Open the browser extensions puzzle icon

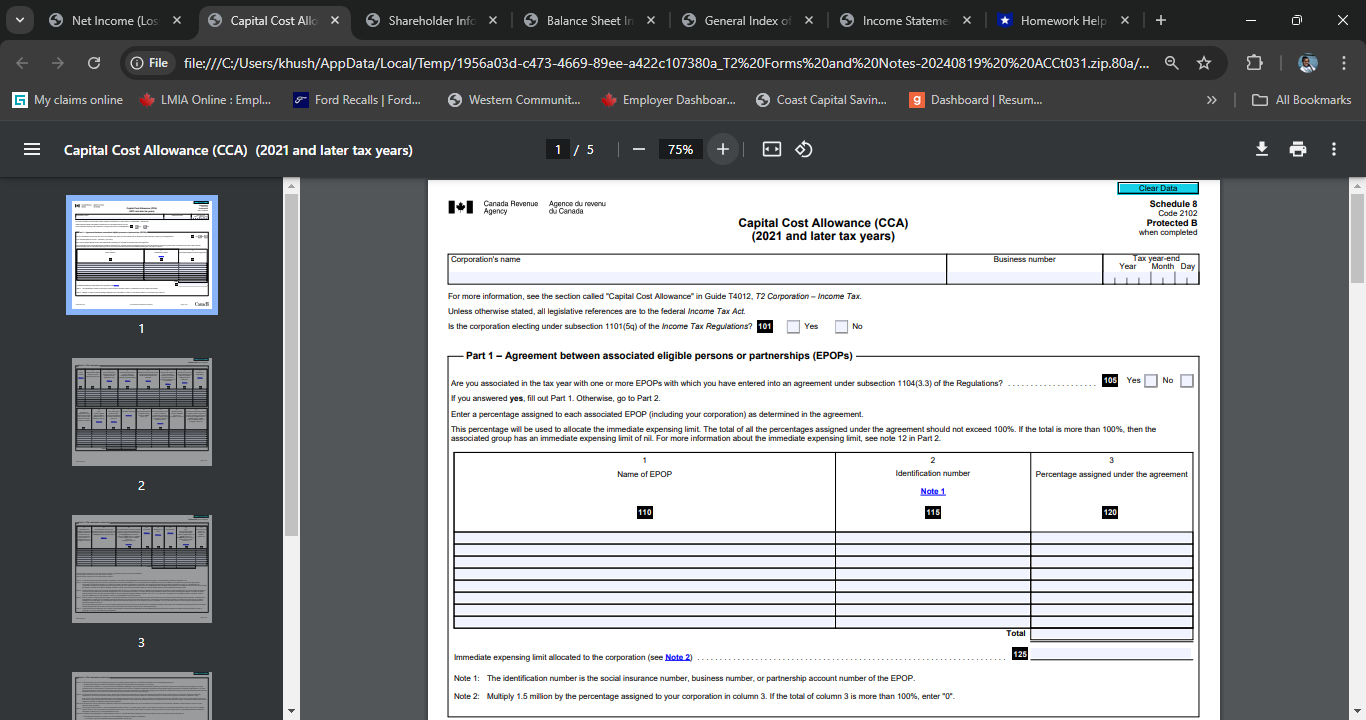[x=1255, y=63]
